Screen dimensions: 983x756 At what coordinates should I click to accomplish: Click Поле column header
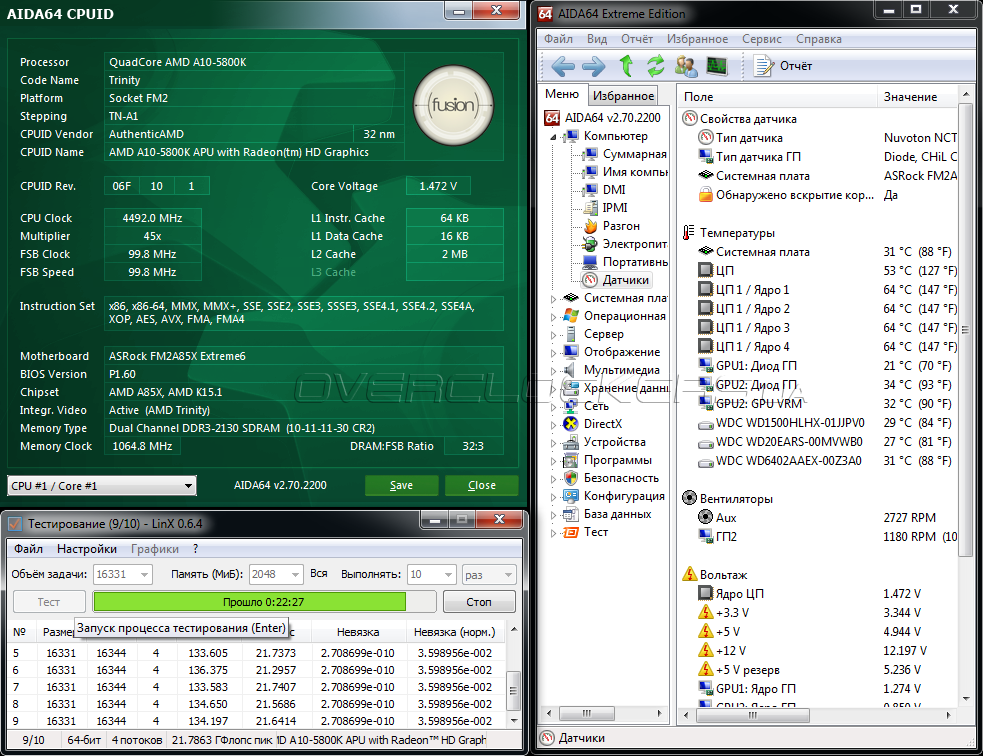pos(777,97)
